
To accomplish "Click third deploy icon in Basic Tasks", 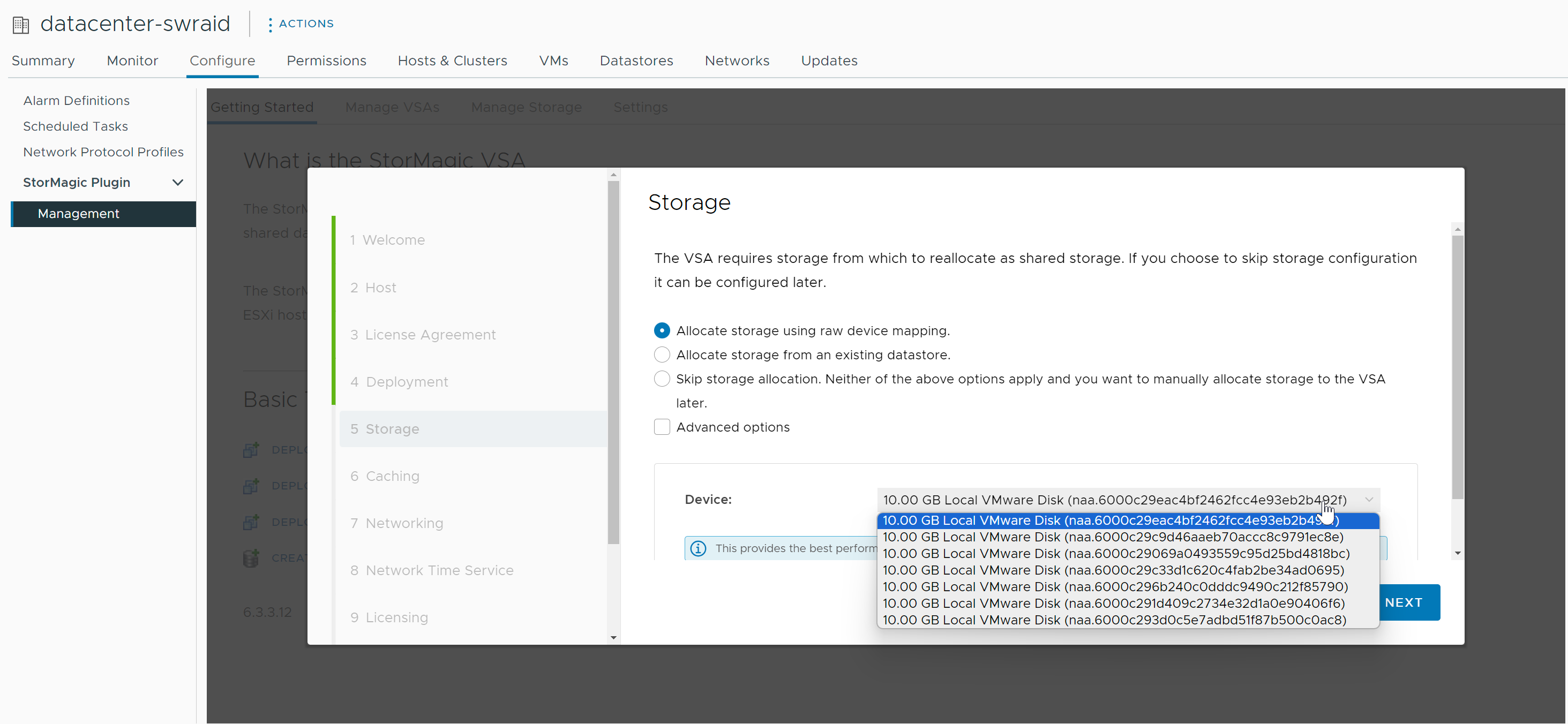I will [x=251, y=522].
